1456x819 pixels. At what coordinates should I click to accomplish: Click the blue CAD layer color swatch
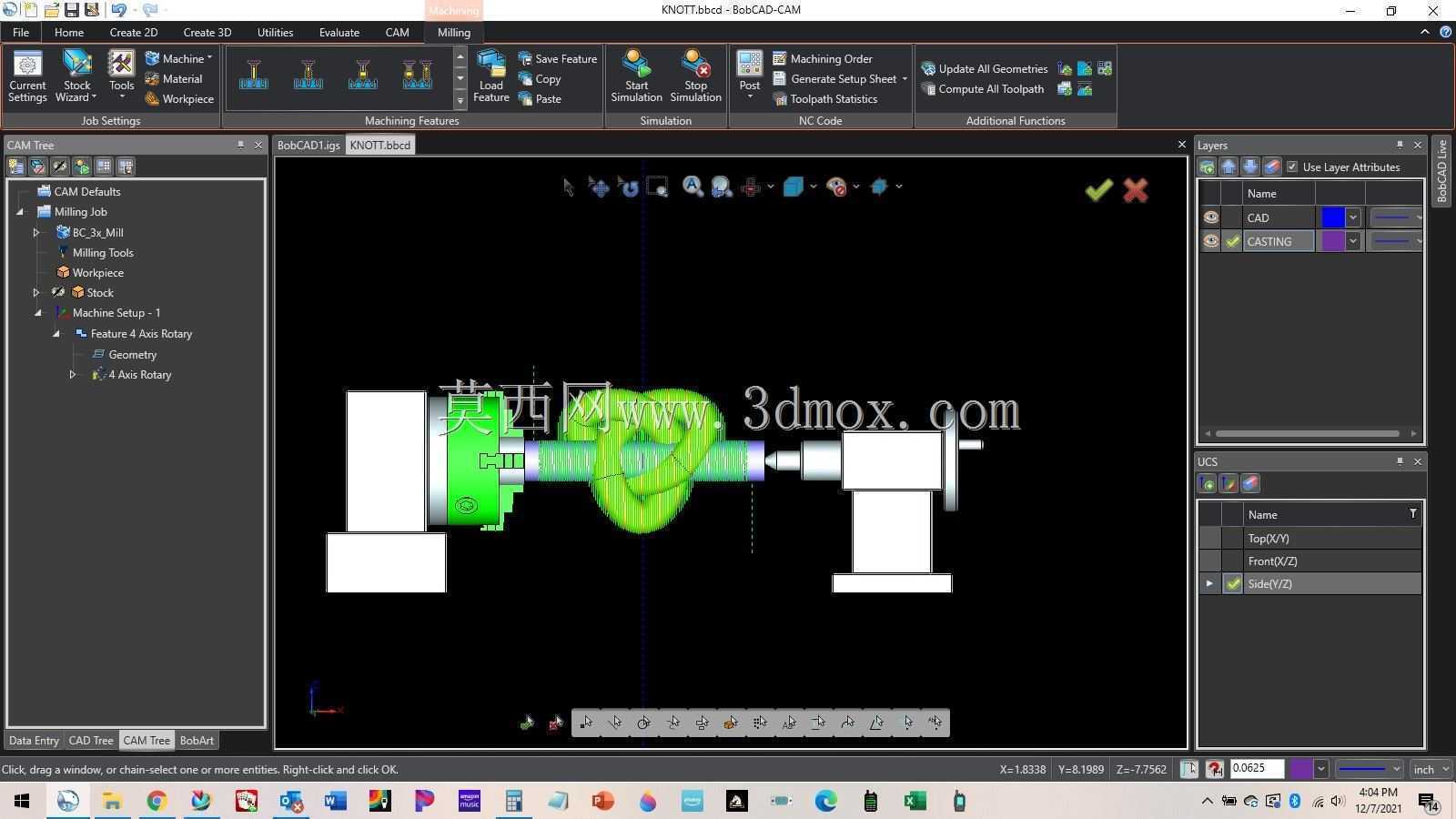tap(1332, 217)
